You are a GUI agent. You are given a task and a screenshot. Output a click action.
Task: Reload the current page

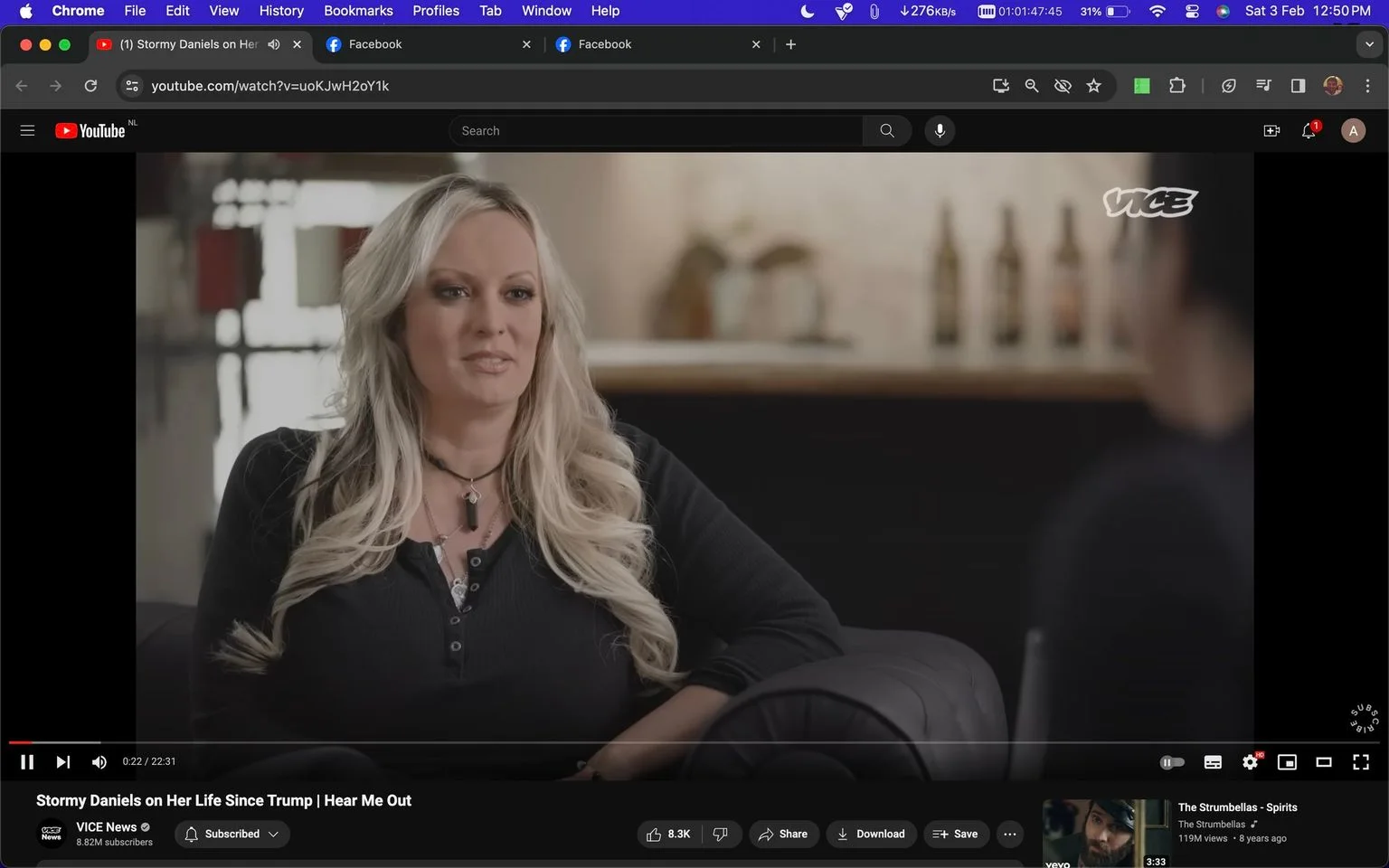(90, 86)
